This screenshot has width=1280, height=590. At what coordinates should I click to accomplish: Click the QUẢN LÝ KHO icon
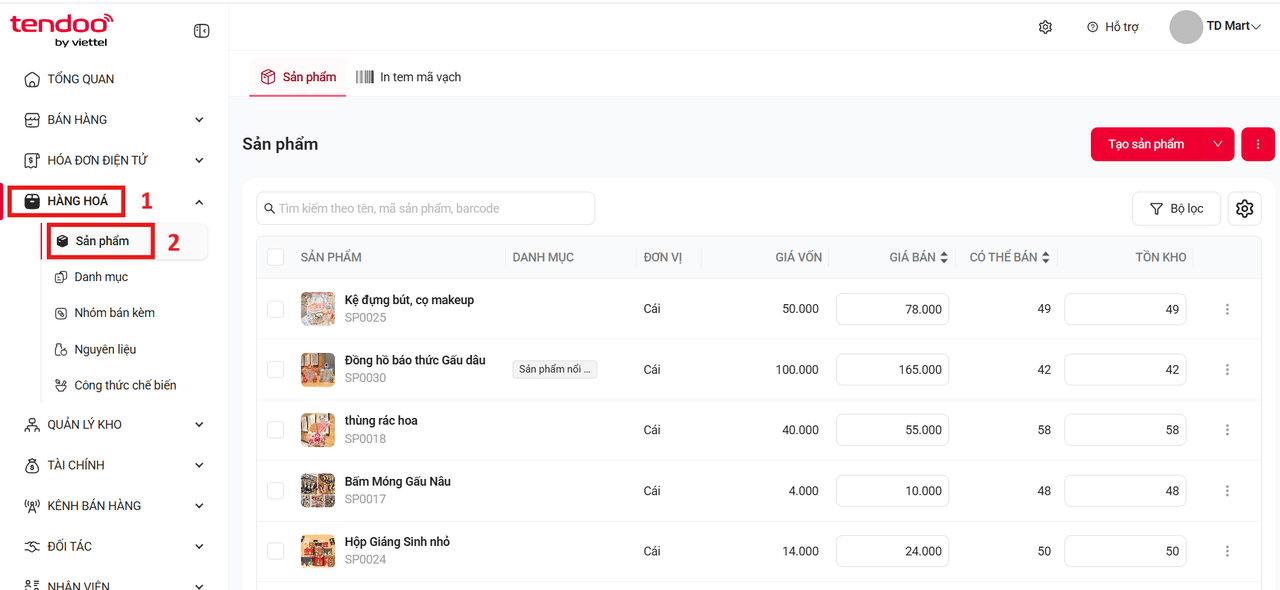coord(32,425)
